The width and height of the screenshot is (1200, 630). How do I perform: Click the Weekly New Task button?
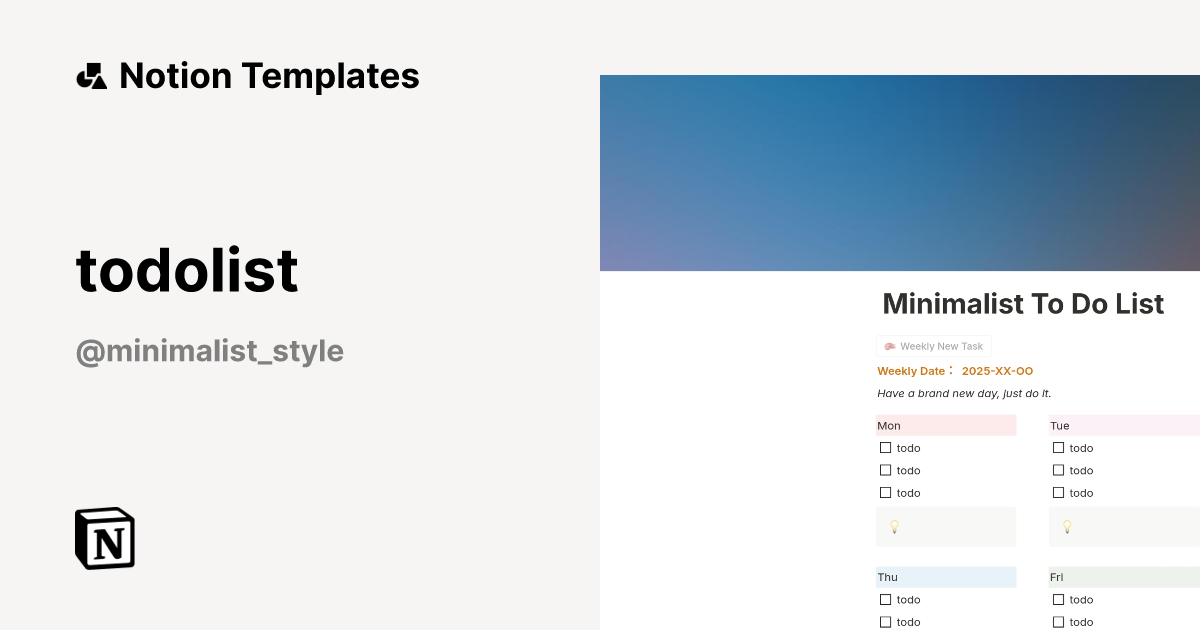click(x=933, y=345)
